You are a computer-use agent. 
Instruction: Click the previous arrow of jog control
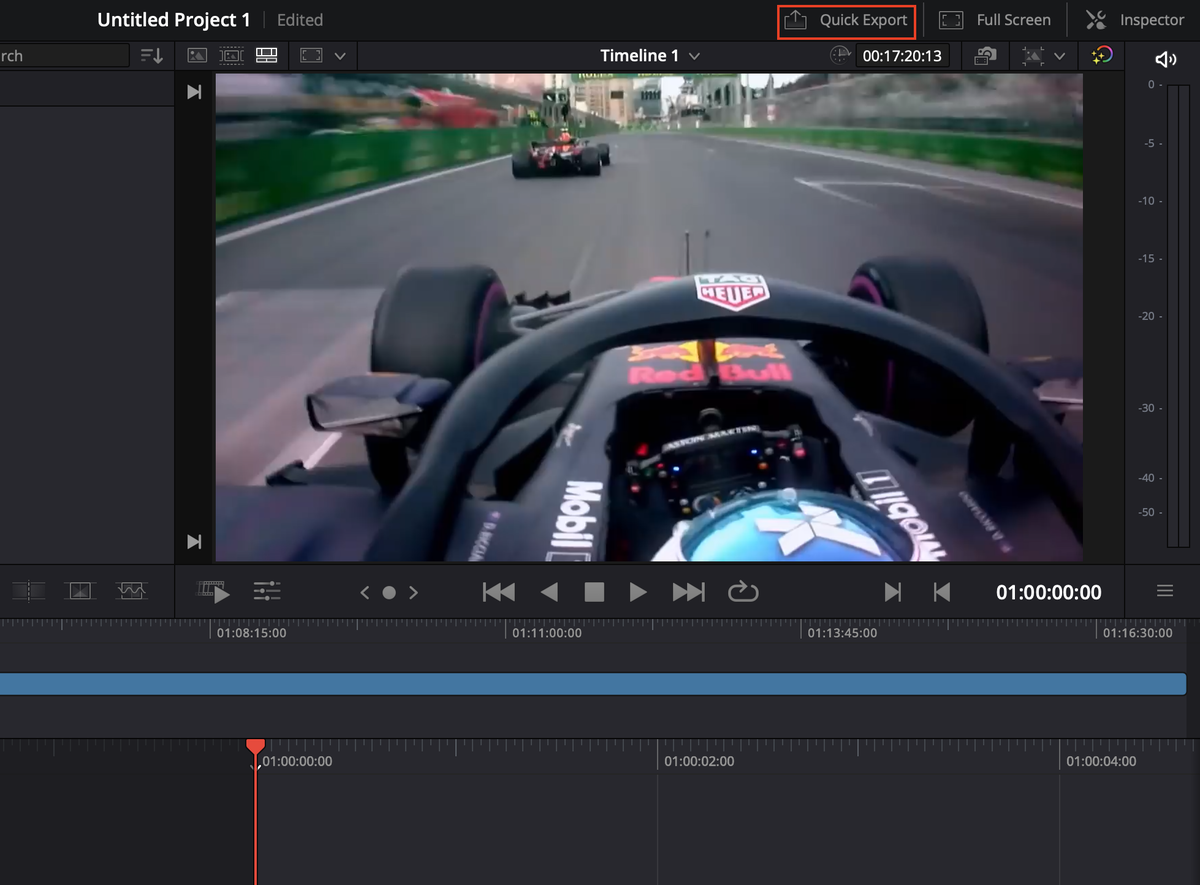pyautogui.click(x=365, y=593)
